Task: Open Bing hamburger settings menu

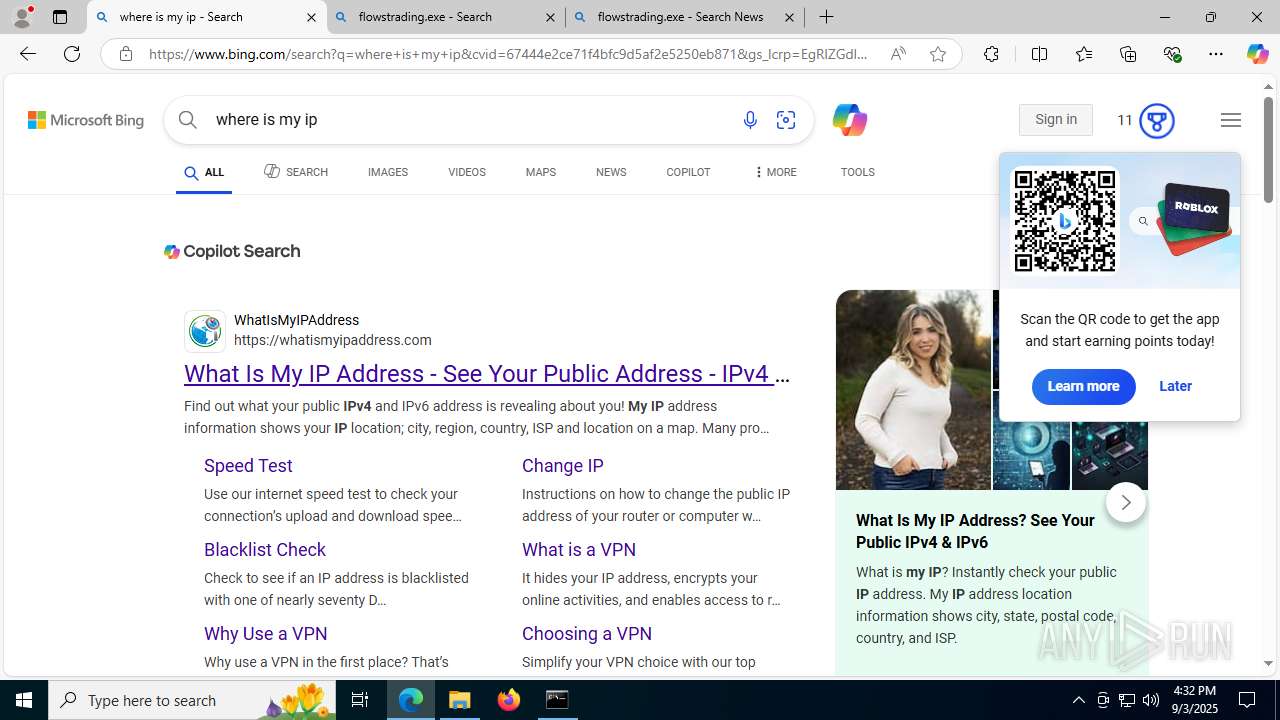Action: (1231, 120)
